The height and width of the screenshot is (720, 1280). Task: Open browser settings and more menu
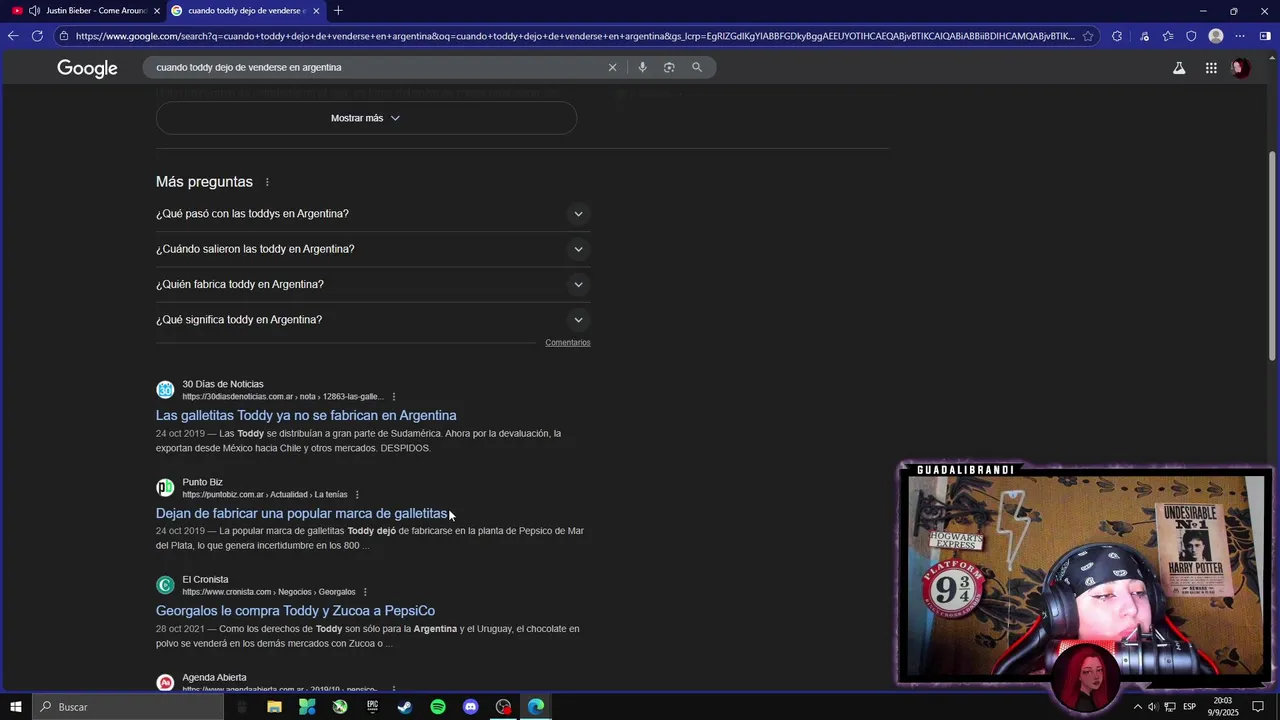pos(1240,36)
